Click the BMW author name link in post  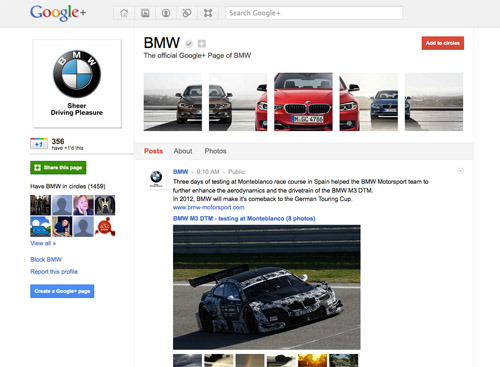click(x=181, y=172)
